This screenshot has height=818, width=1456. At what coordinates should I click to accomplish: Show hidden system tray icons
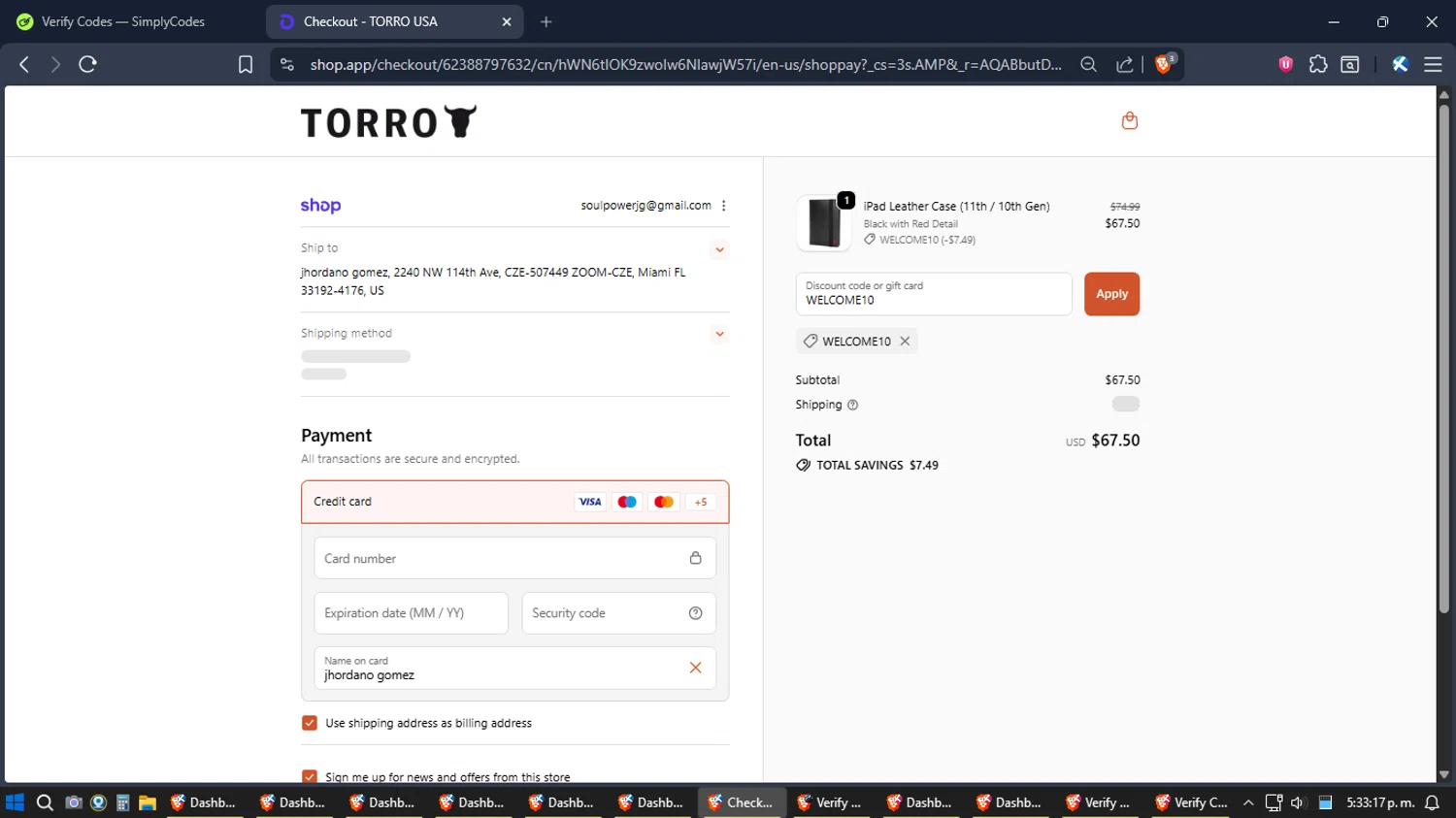click(x=1248, y=802)
